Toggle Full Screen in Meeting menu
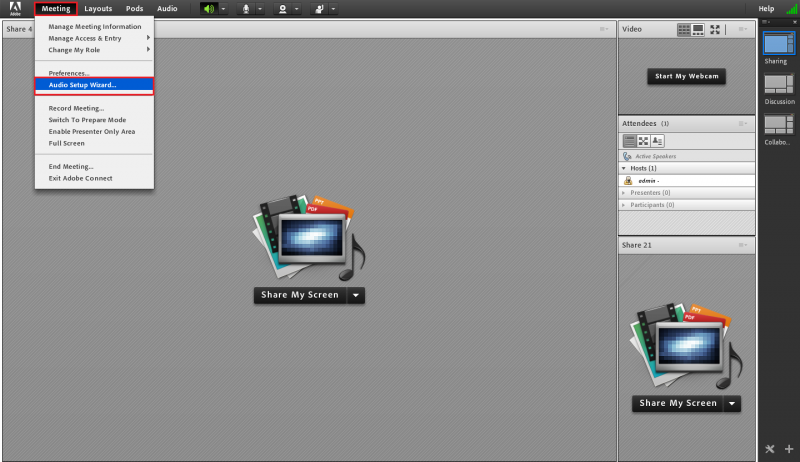This screenshot has height=462, width=800. [x=67, y=143]
